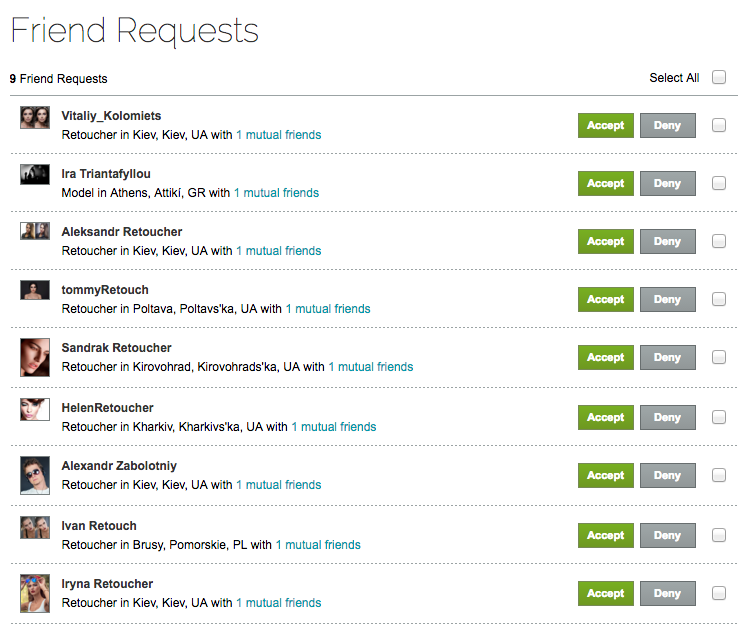Viewport: 748px width, 624px height.
Task: View mutual friends with tommyRetouch
Action: coord(328,309)
